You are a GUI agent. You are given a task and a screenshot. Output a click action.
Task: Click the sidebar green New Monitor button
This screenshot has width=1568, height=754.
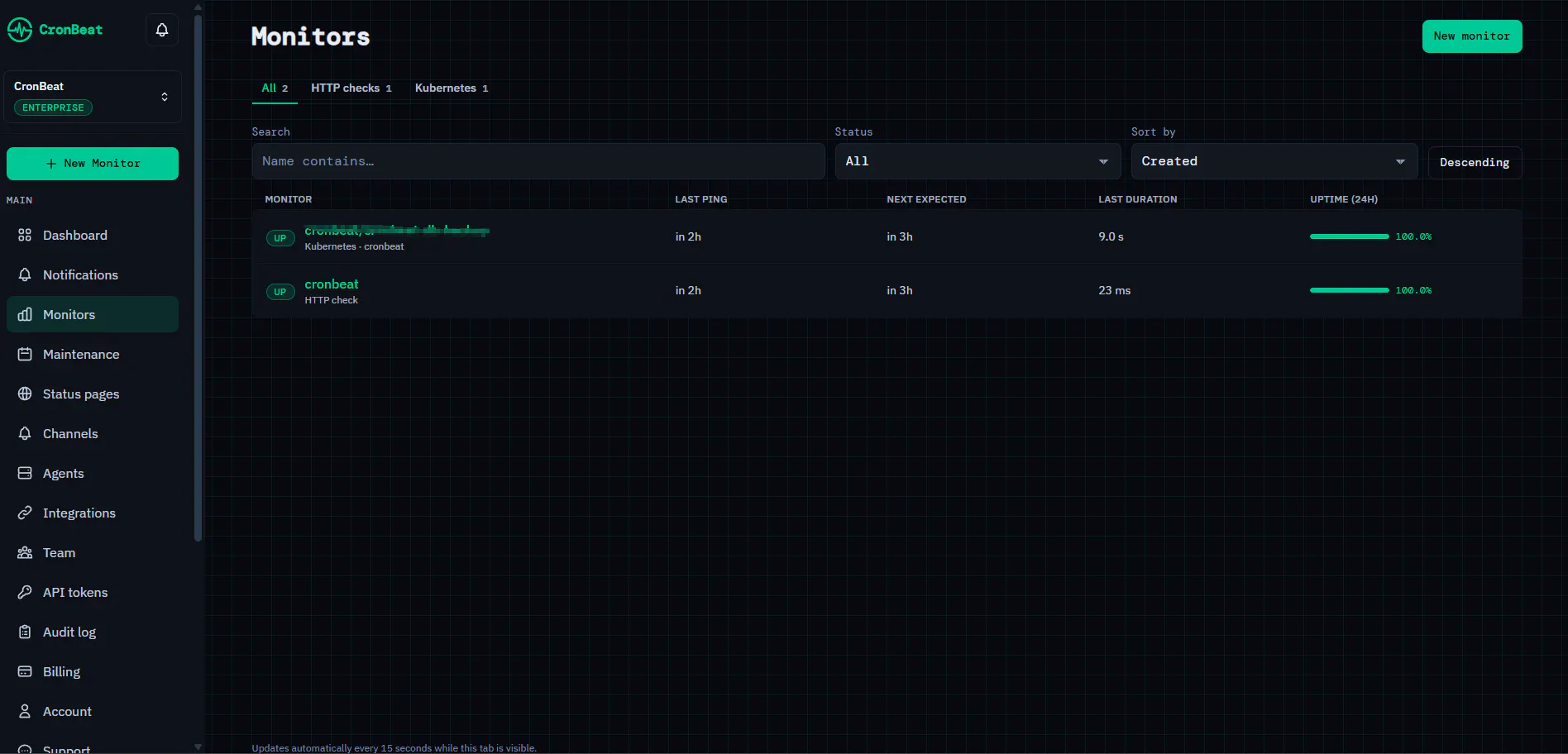(x=93, y=164)
